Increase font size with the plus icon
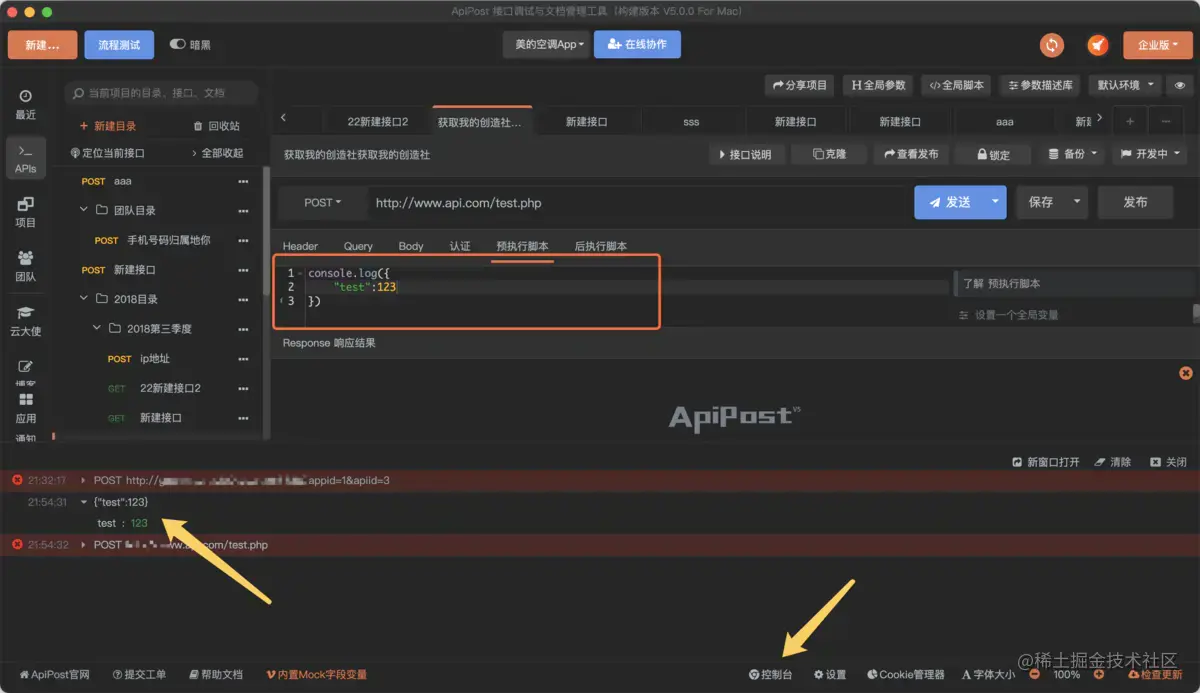The height and width of the screenshot is (693, 1200). click(1099, 674)
